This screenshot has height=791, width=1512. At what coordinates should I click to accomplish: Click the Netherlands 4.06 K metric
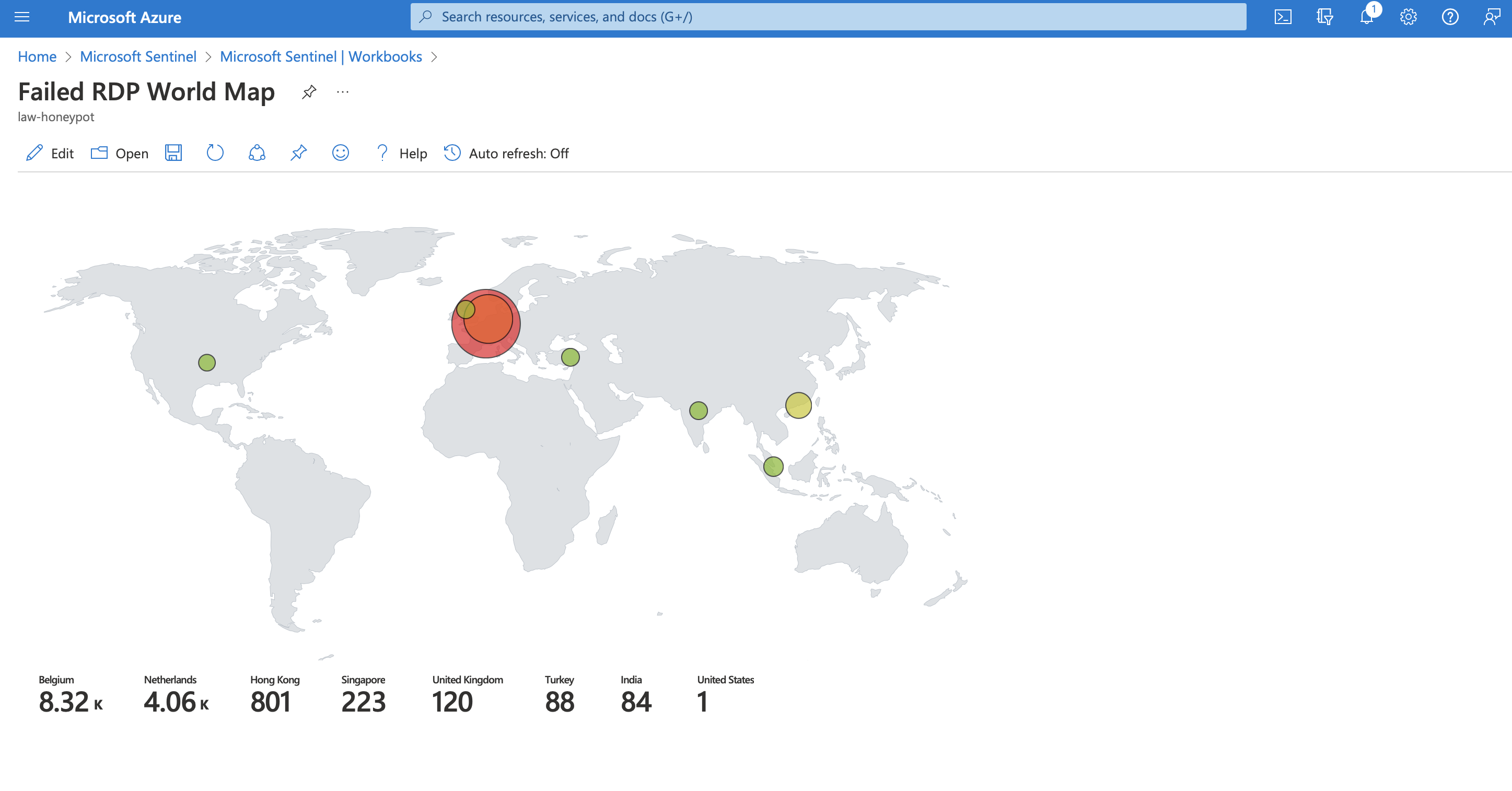tap(177, 695)
